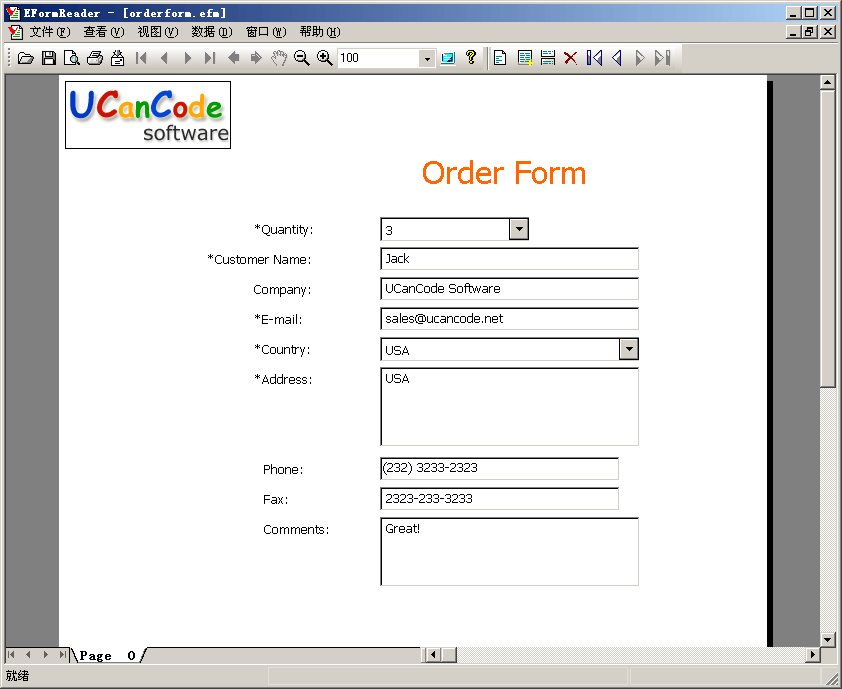Click the zoom in magnifier icon

click(x=325, y=58)
